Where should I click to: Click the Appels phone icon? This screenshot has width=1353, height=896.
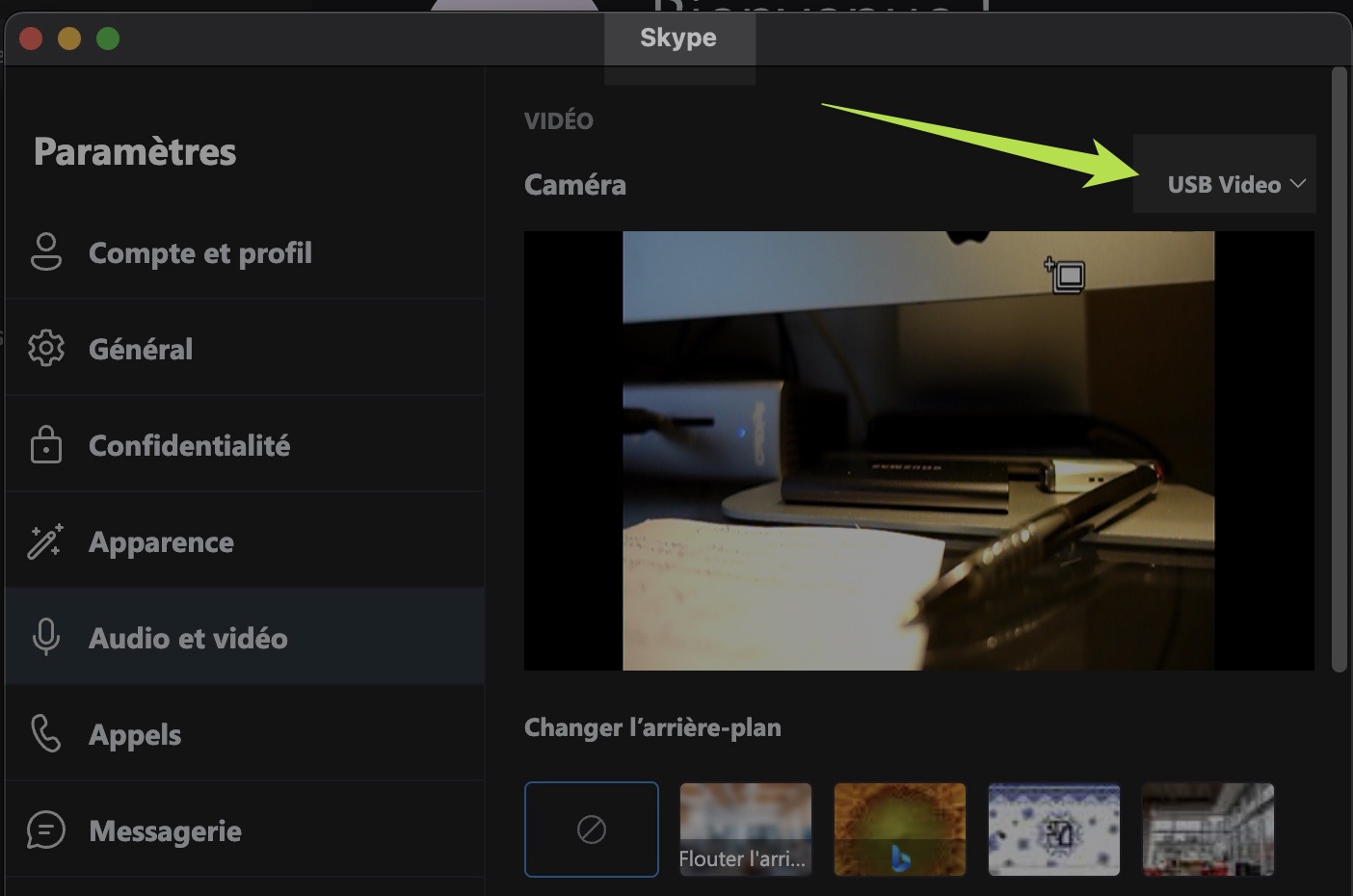(x=46, y=733)
